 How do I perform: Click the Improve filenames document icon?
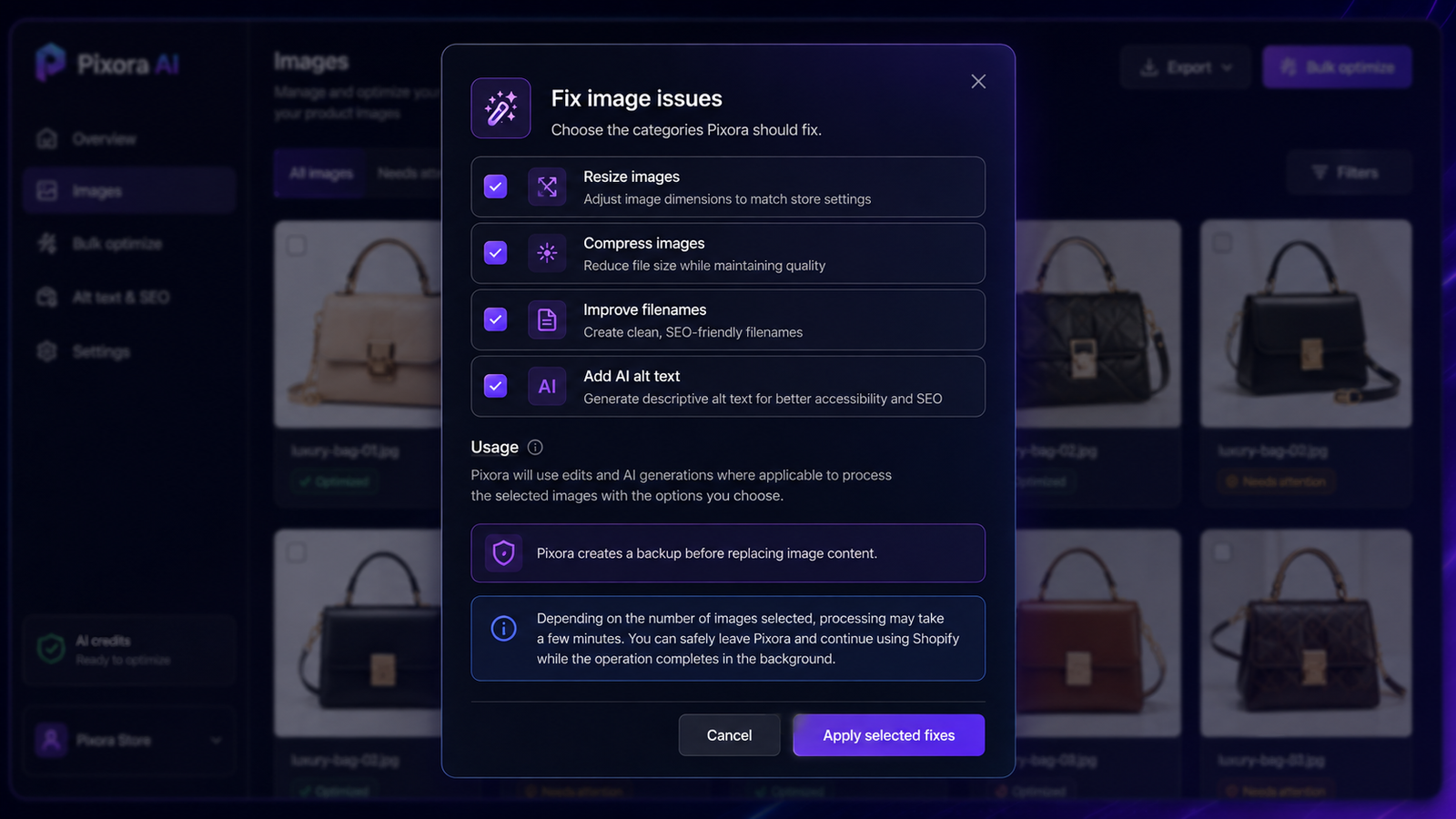pyautogui.click(x=547, y=319)
